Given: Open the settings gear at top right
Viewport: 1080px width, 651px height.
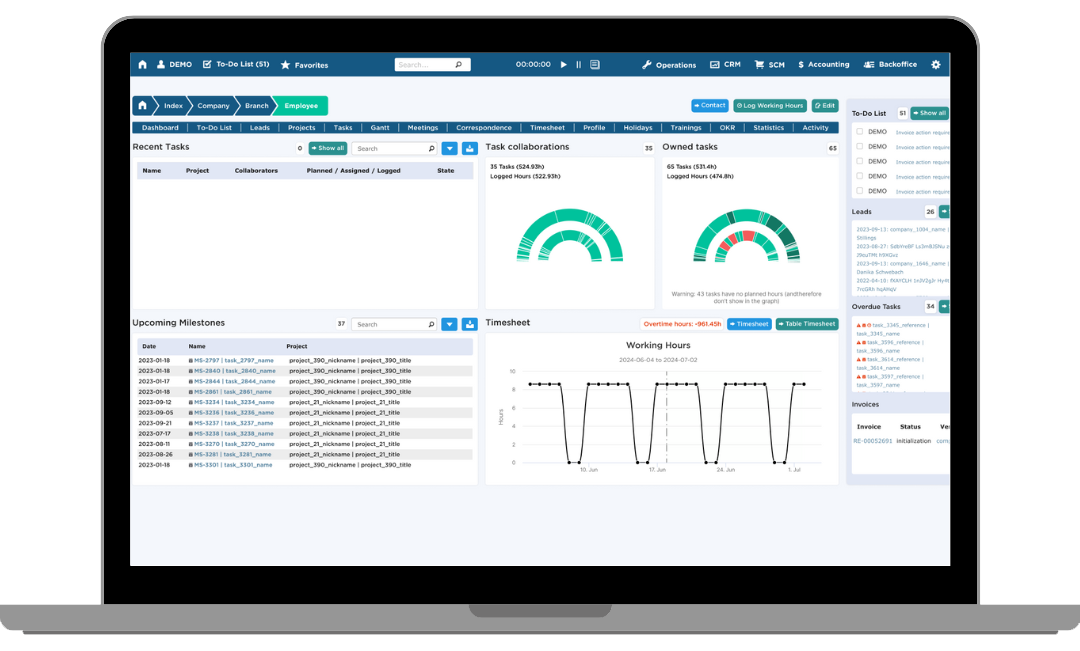Looking at the screenshot, I should [x=936, y=64].
